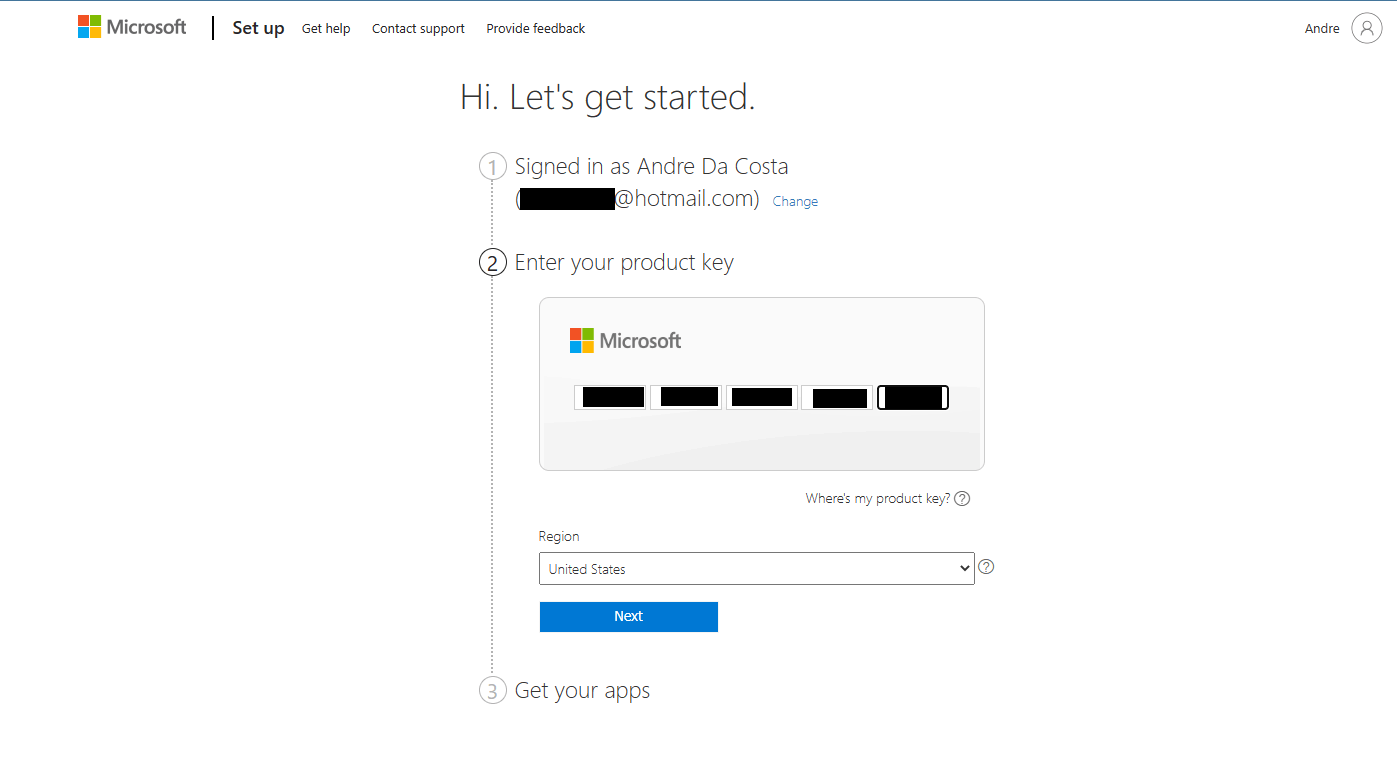Open Provide feedback in the header
Image resolution: width=1397 pixels, height=757 pixels.
click(x=536, y=28)
